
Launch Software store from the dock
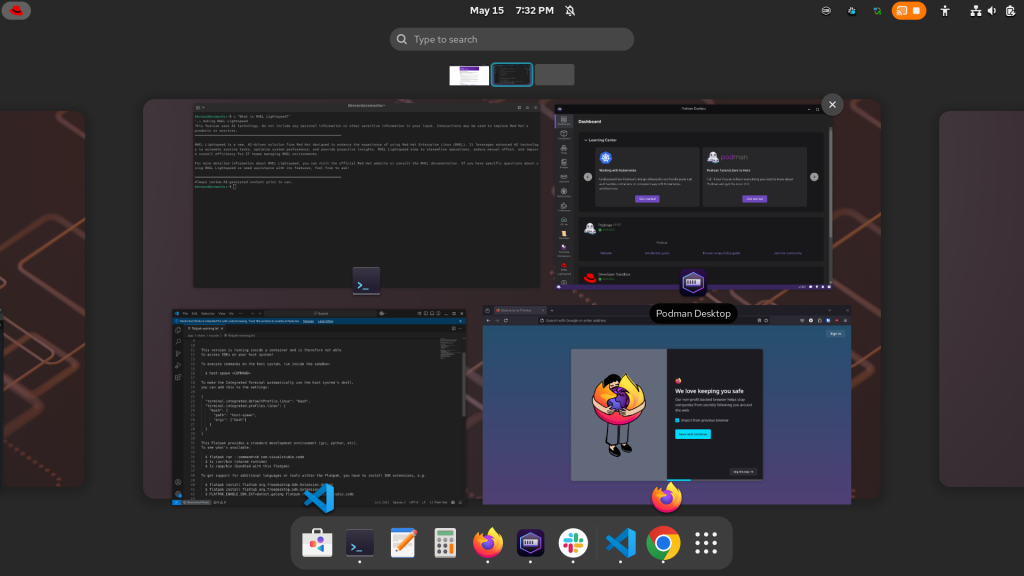point(317,543)
